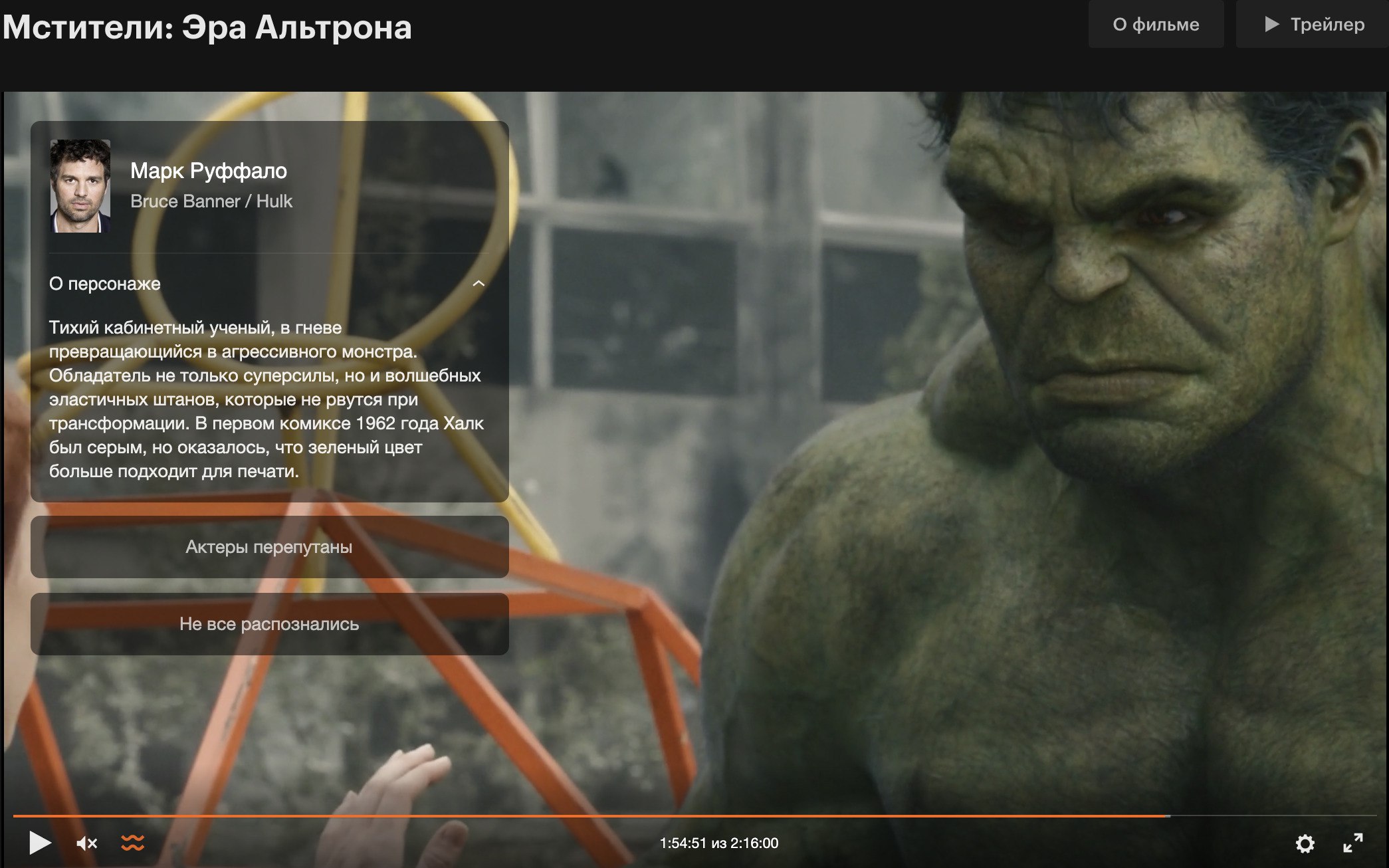Unmute the video sound icon

point(86,843)
